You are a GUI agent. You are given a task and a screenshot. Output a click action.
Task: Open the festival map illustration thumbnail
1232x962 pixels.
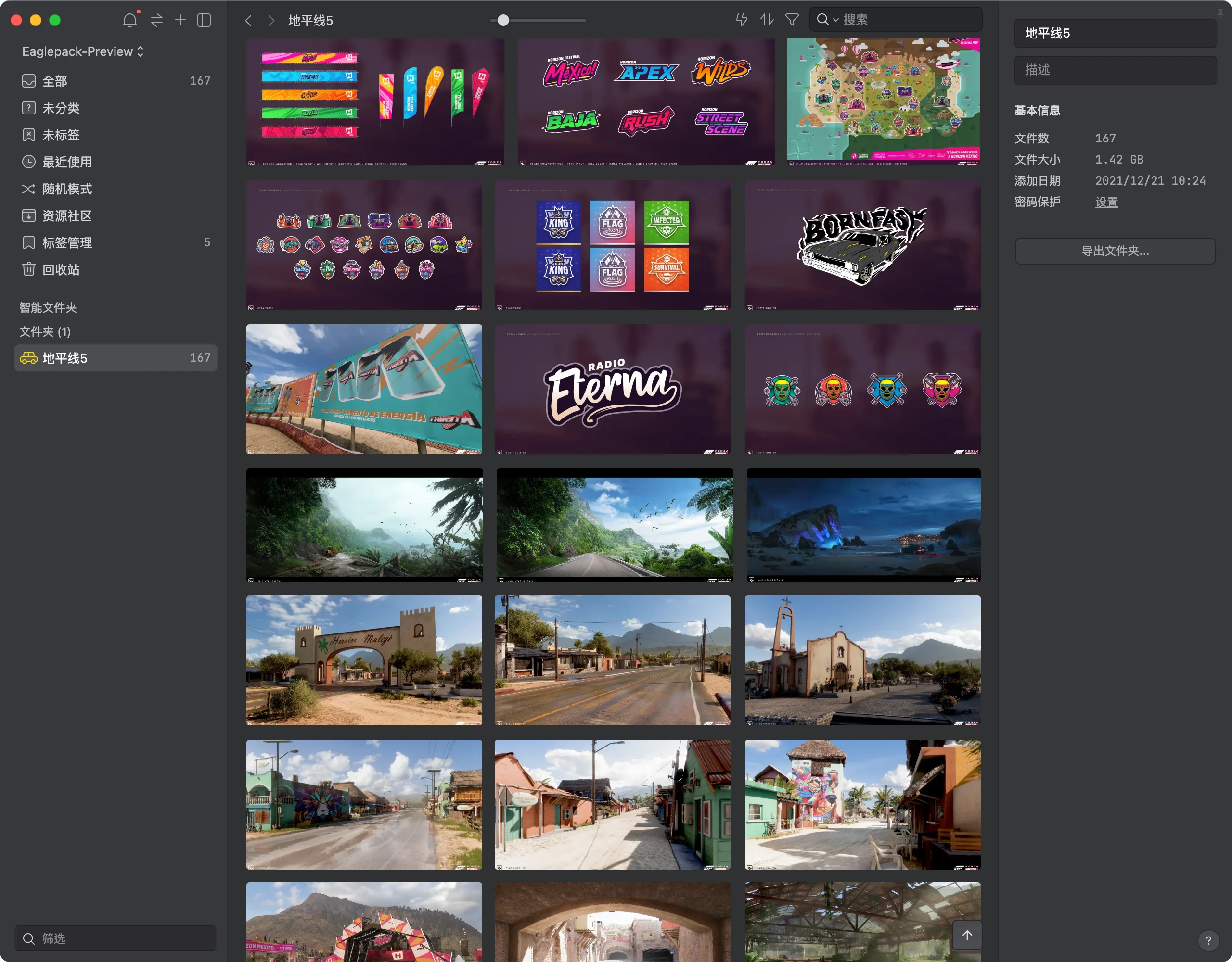tap(884, 102)
